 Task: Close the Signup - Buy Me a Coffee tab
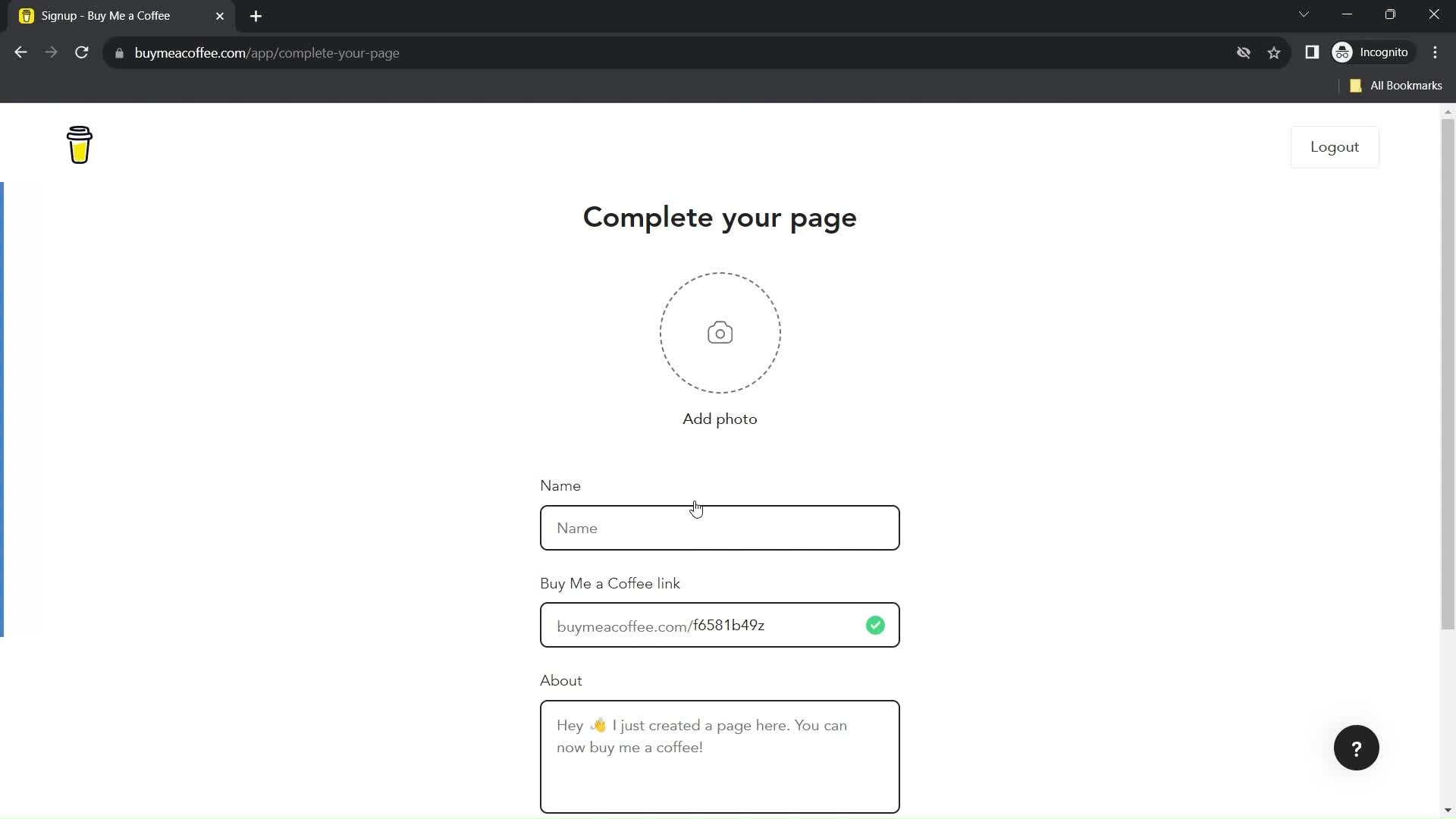pos(220,16)
